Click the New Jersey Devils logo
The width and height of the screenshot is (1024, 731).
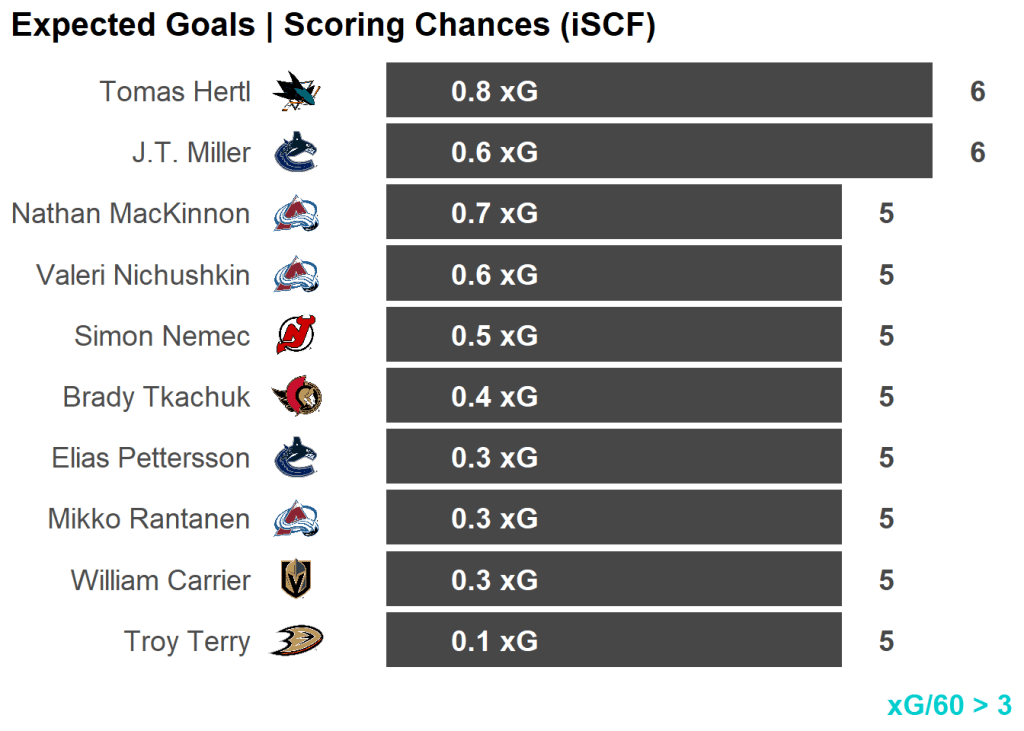[x=297, y=336]
